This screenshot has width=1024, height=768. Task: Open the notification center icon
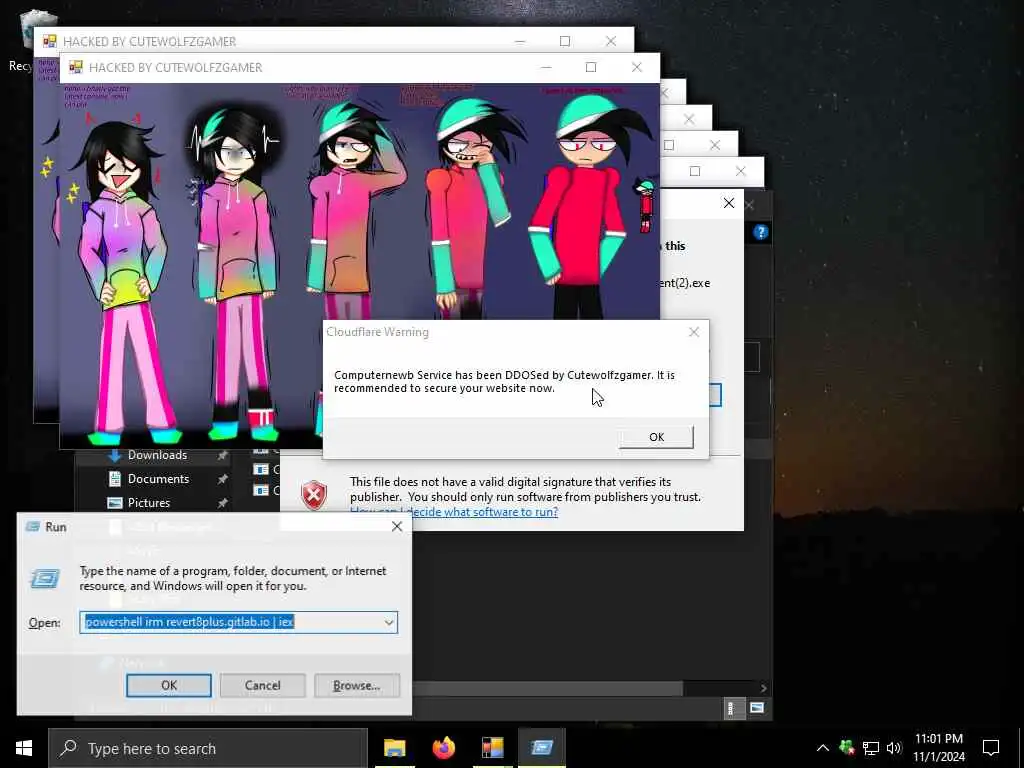pos(991,748)
